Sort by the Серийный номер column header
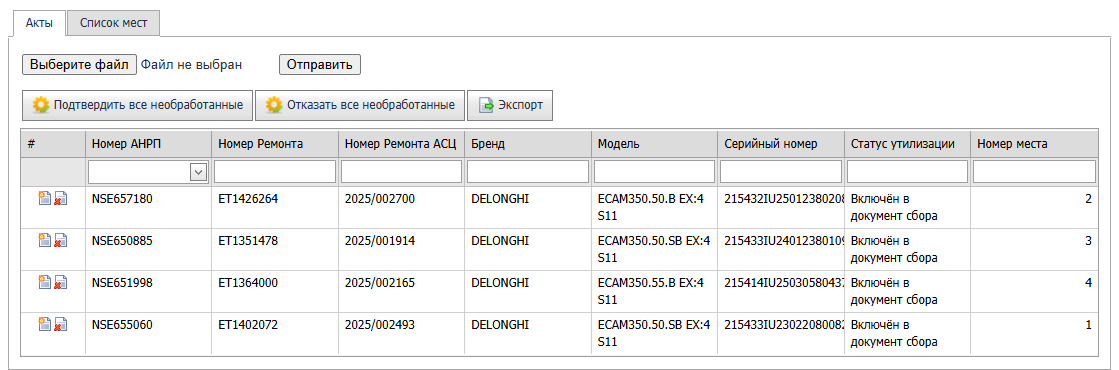This screenshot has height=370, width=1119. point(781,144)
